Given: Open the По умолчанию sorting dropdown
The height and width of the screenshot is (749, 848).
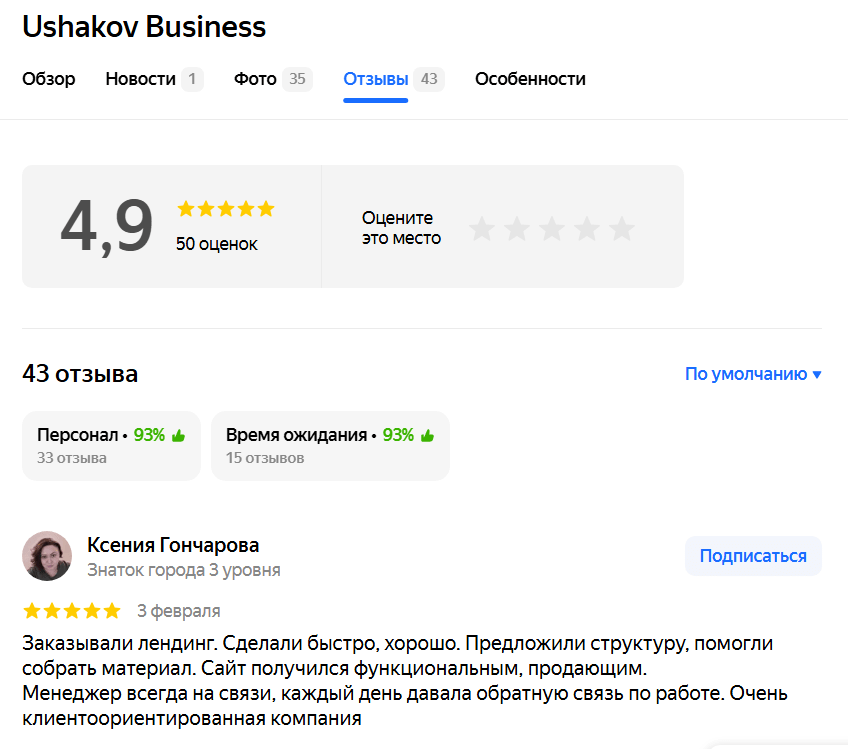Looking at the screenshot, I should [746, 374].
